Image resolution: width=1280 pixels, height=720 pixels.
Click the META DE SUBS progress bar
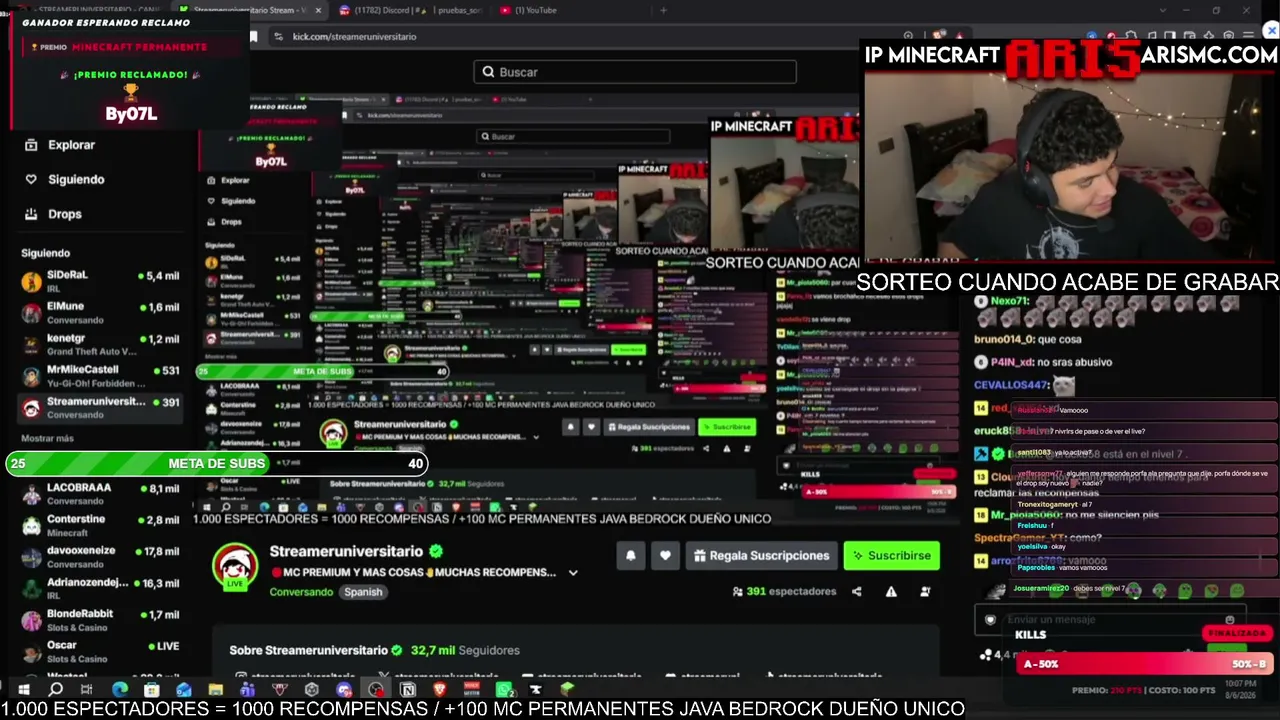(x=217, y=464)
